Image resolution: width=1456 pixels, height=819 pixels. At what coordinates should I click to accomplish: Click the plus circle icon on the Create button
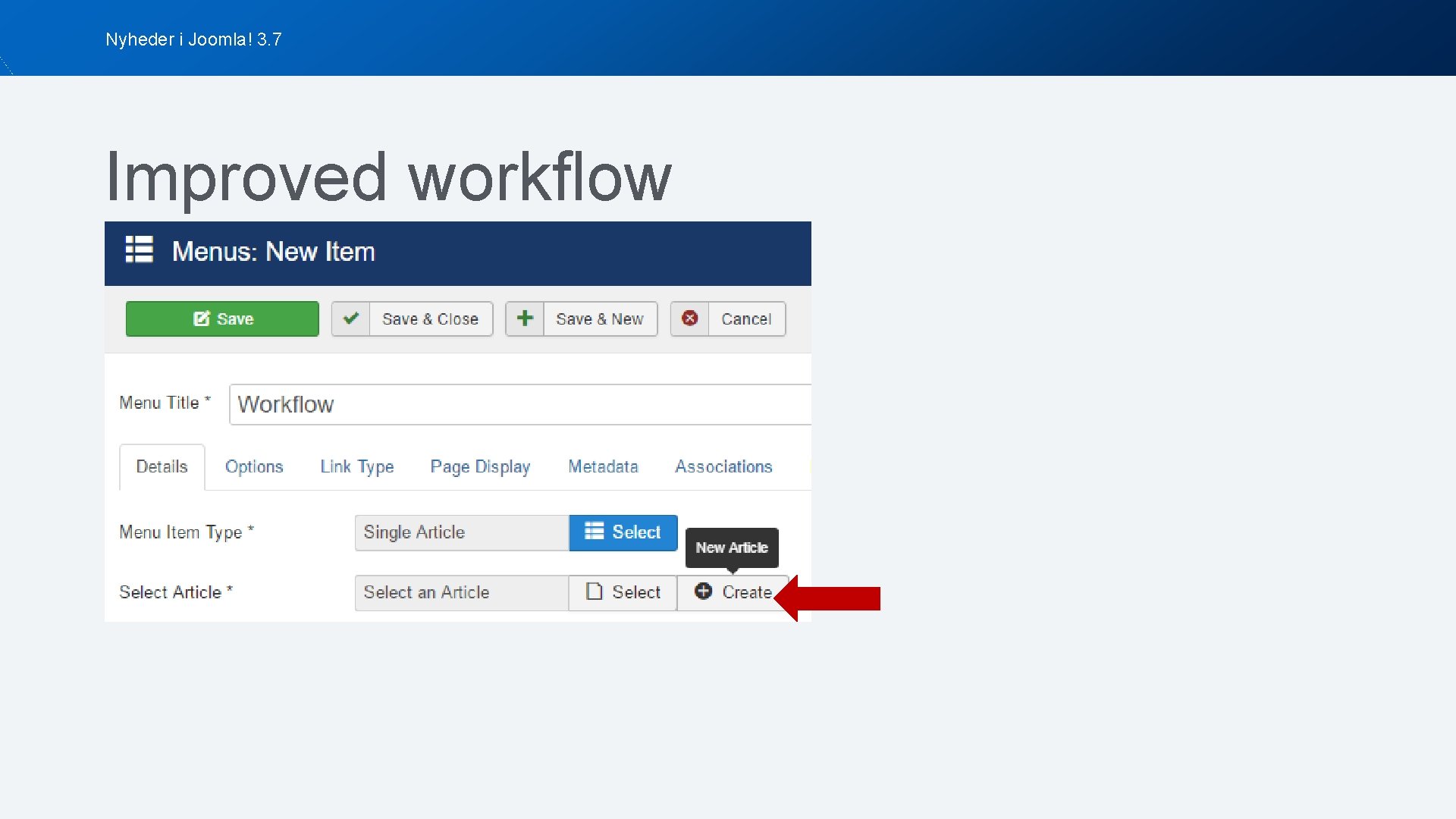point(703,591)
